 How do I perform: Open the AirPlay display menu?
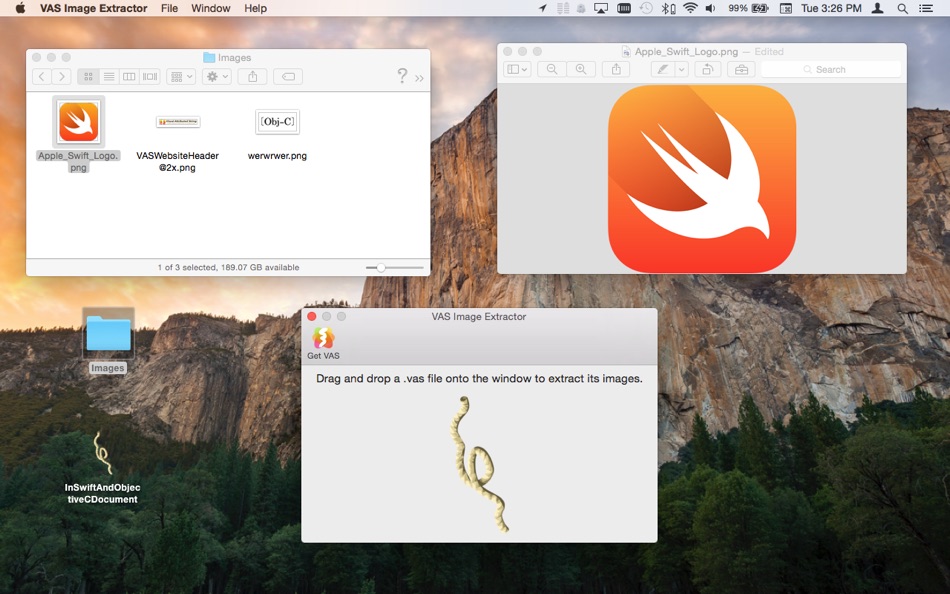(x=600, y=8)
